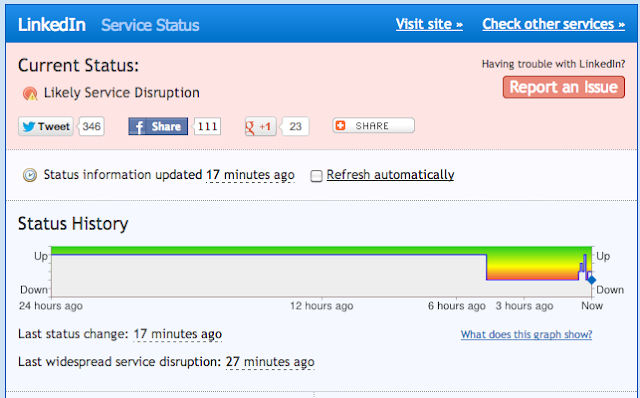
Task: Click the Google plus count 23
Action: click(295, 127)
